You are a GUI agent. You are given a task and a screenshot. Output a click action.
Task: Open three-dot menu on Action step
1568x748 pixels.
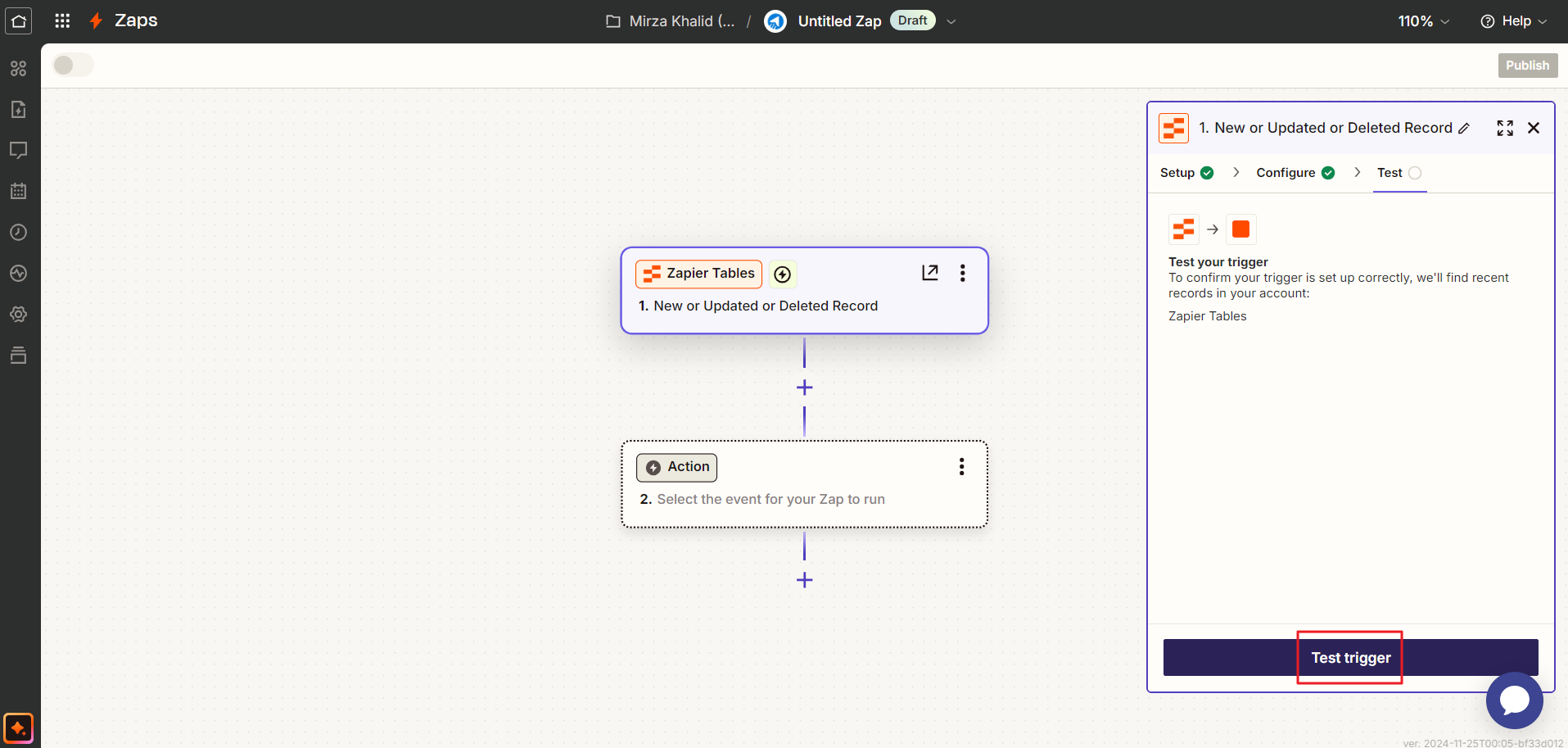tap(962, 467)
